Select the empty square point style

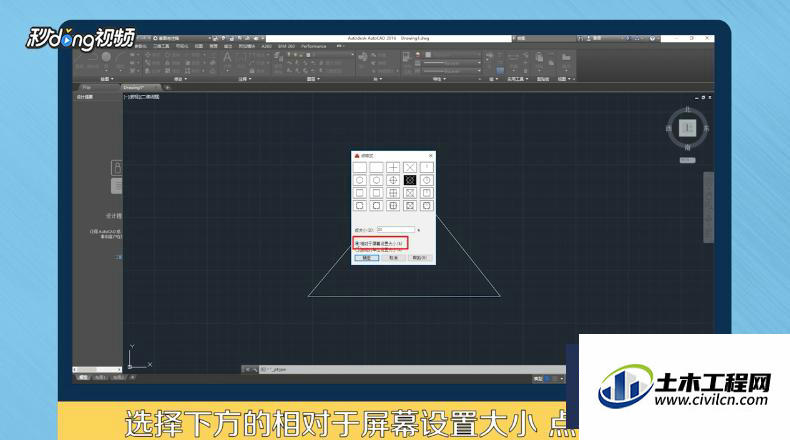[x=376, y=193]
